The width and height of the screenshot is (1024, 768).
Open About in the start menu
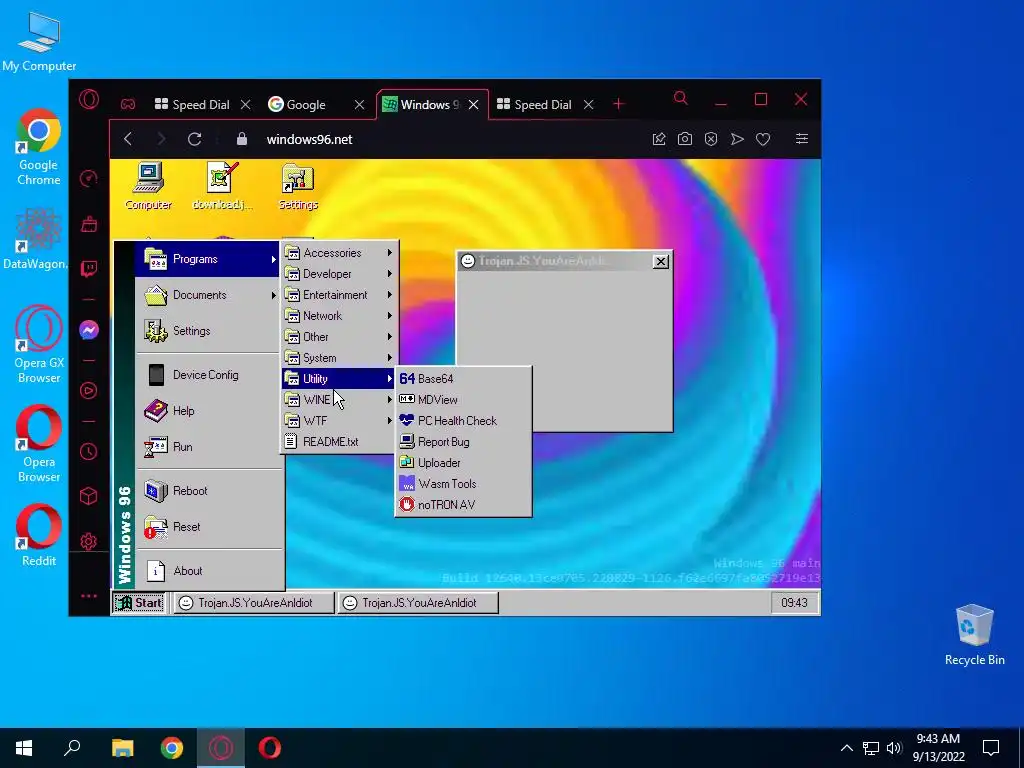pyautogui.click(x=208, y=571)
